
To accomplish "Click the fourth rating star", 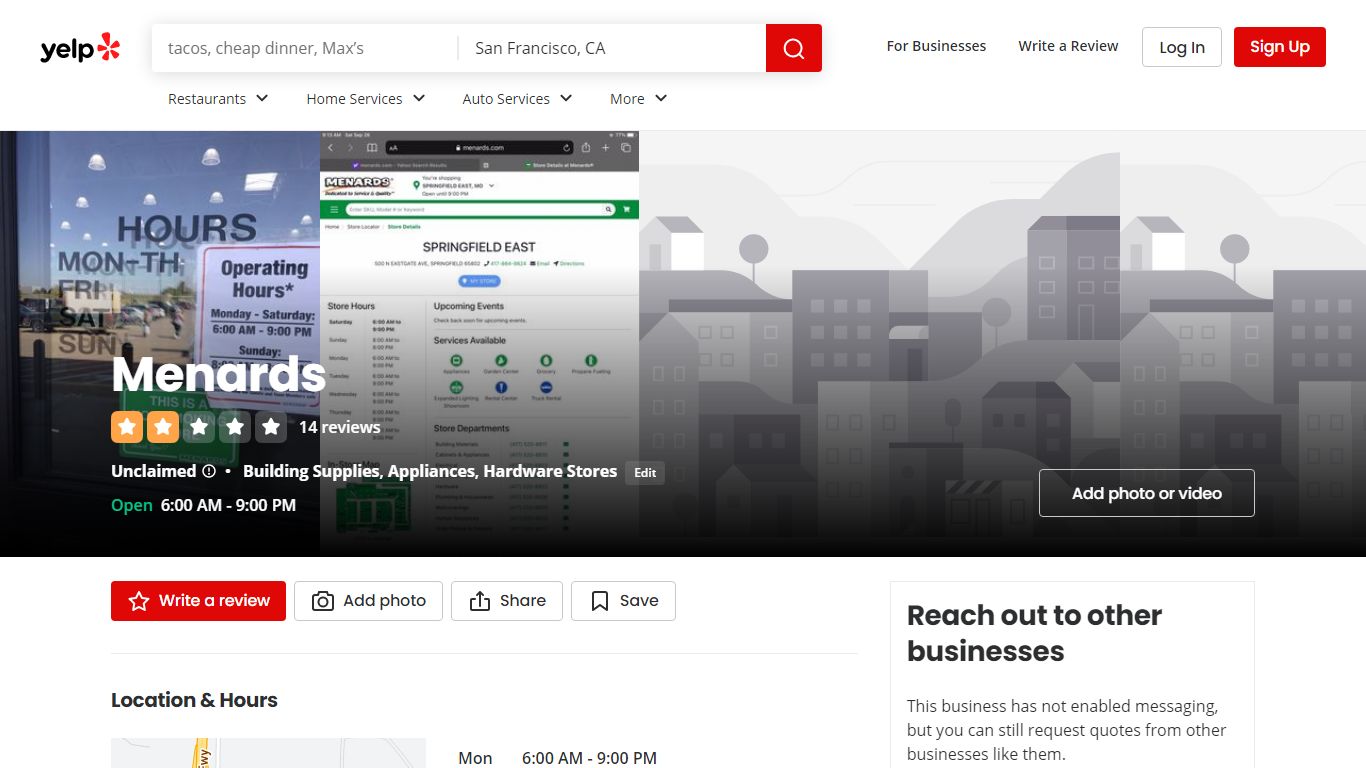I will tap(235, 427).
